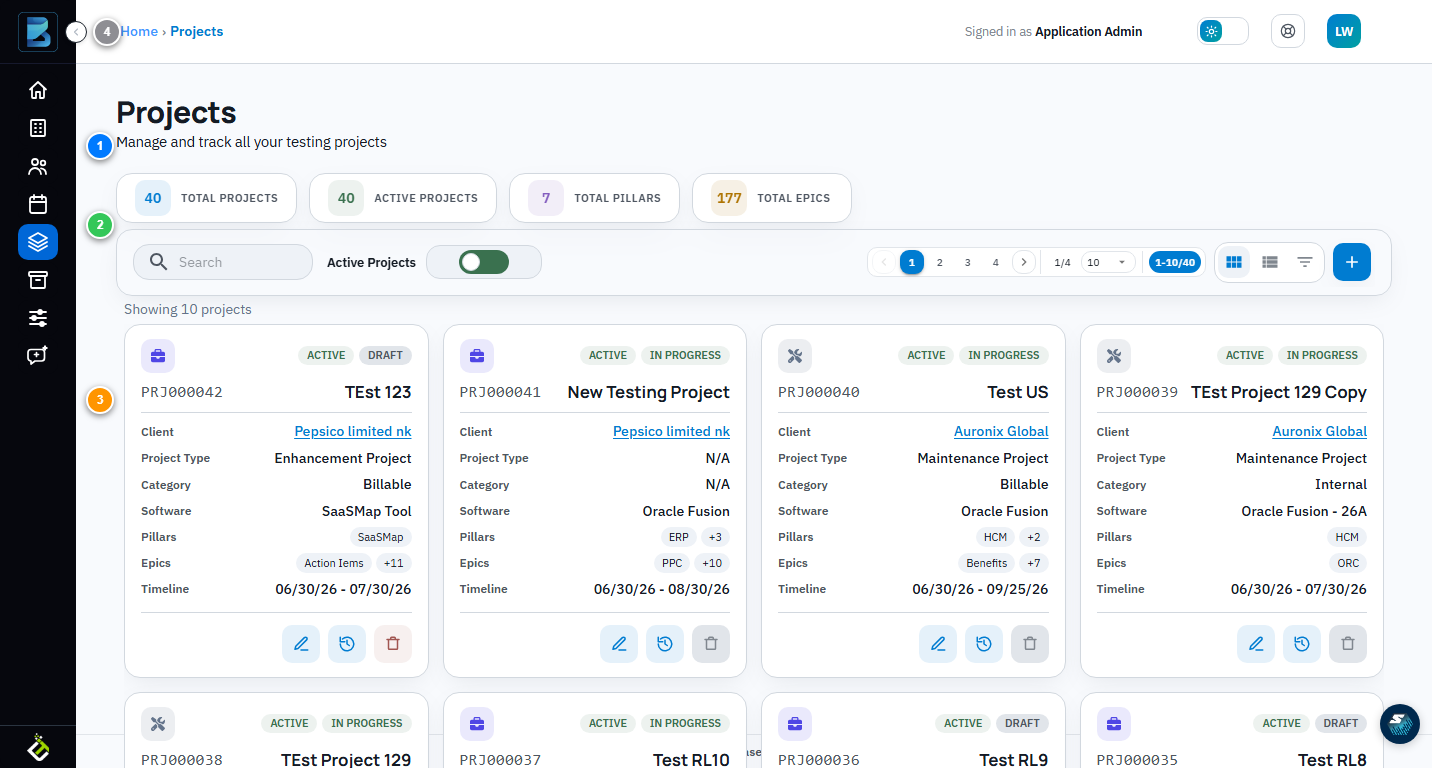
Task: Open the sliders settings sidebar icon
Action: pos(38,318)
